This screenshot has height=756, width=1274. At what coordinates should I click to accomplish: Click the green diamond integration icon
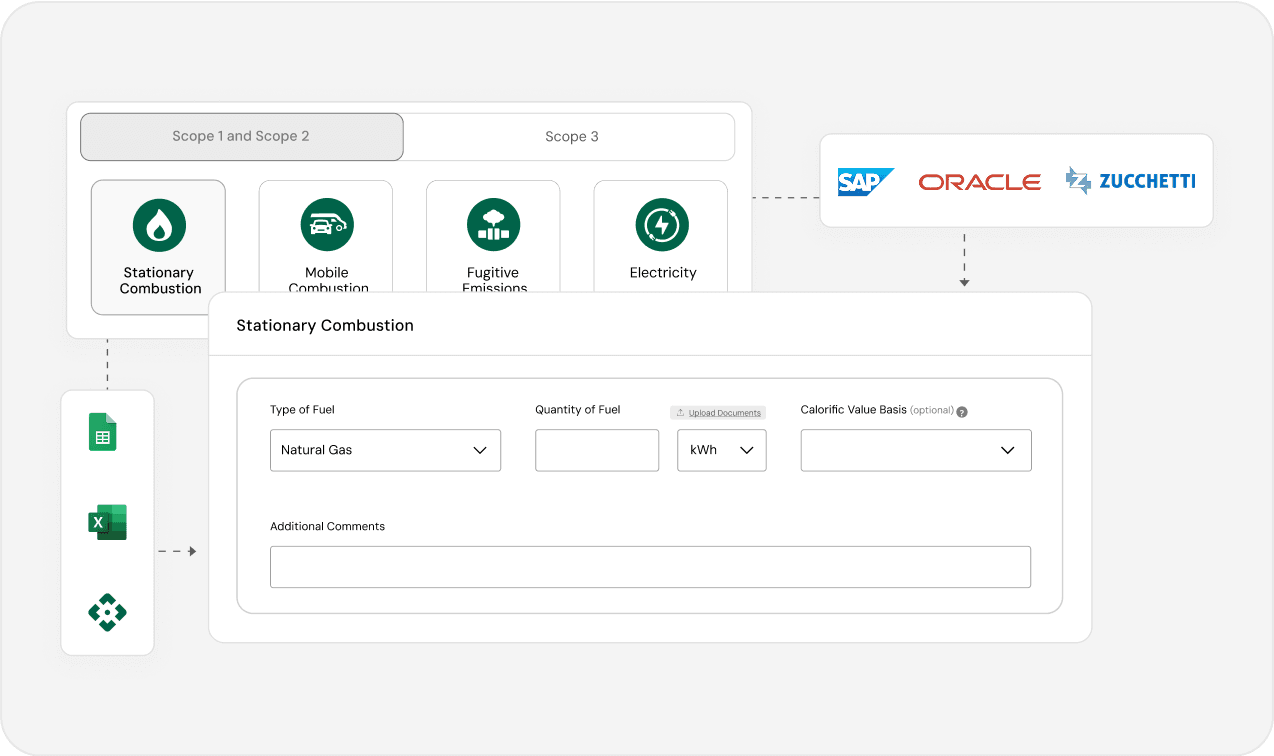(x=107, y=612)
